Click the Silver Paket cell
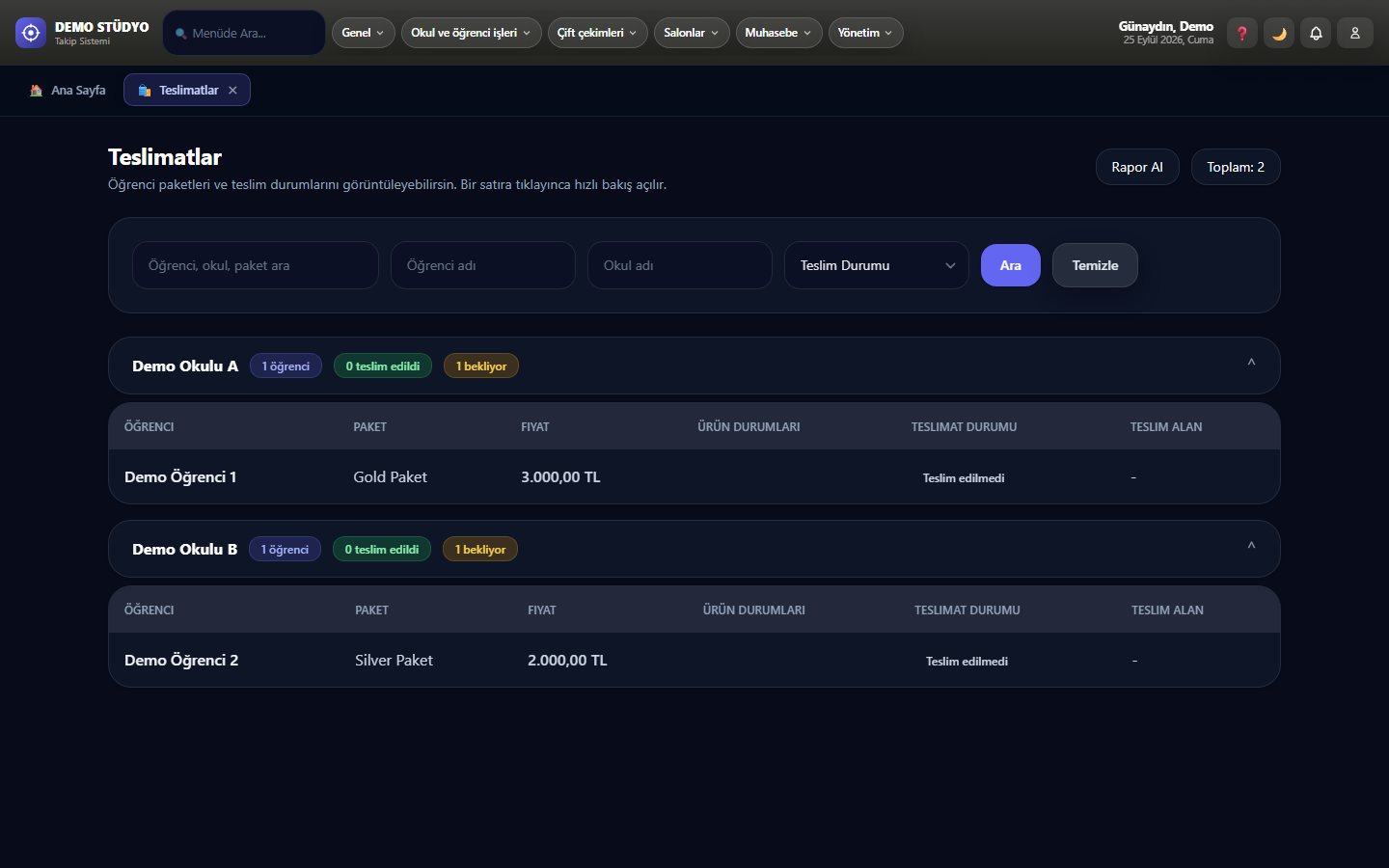 [394, 660]
